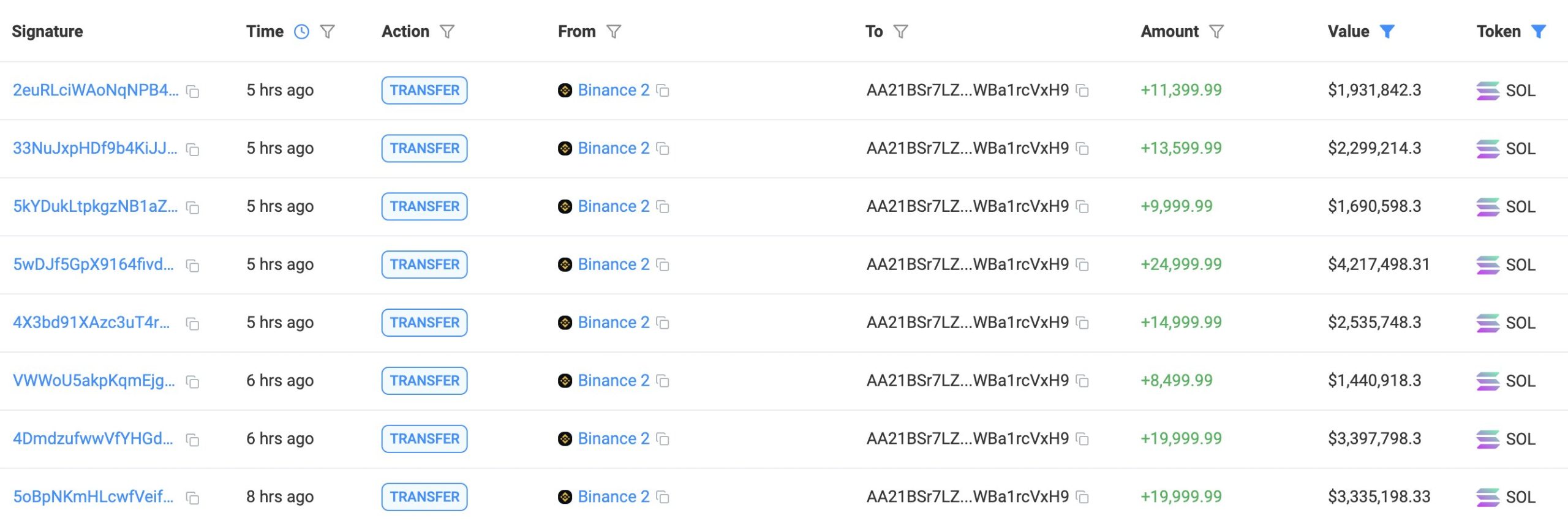The width and height of the screenshot is (1568, 521).
Task: Filter the Amount column
Action: (1216, 32)
